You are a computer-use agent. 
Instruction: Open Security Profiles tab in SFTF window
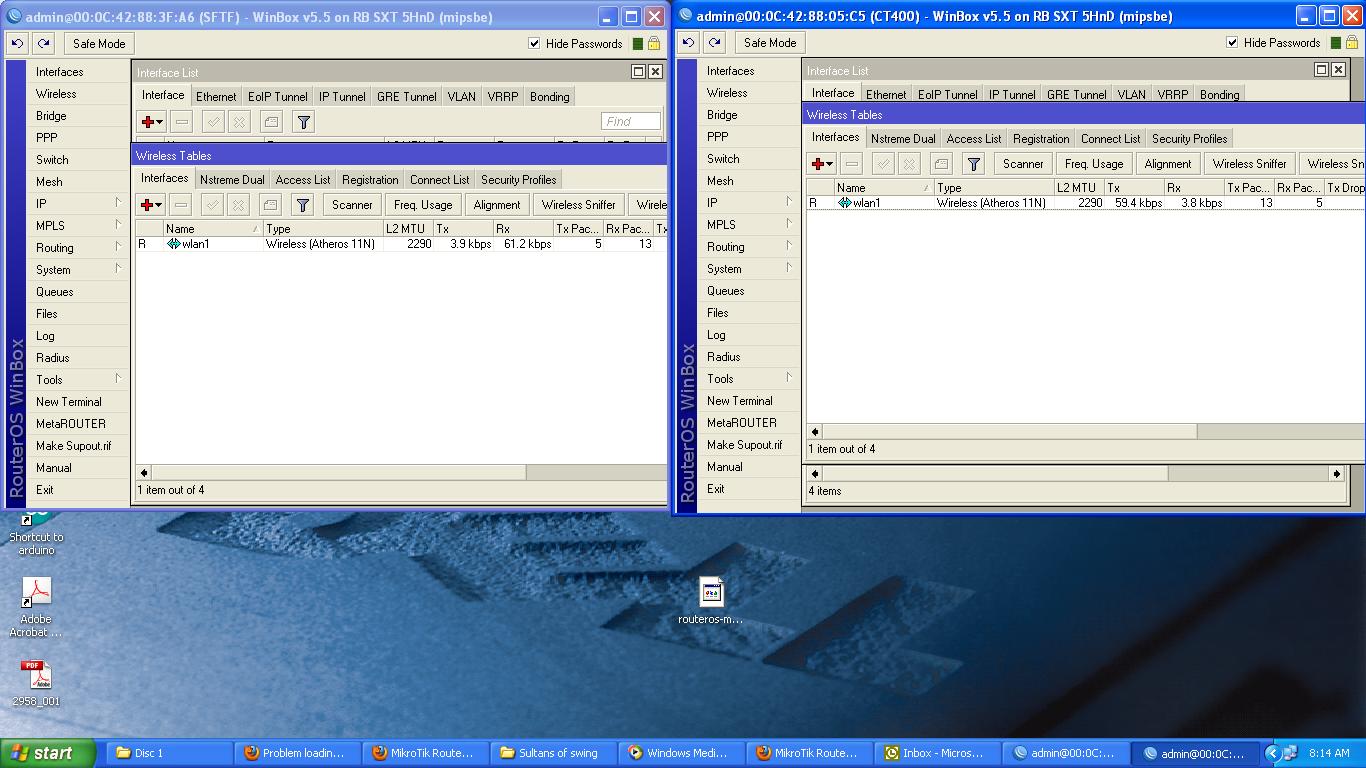[518, 180]
